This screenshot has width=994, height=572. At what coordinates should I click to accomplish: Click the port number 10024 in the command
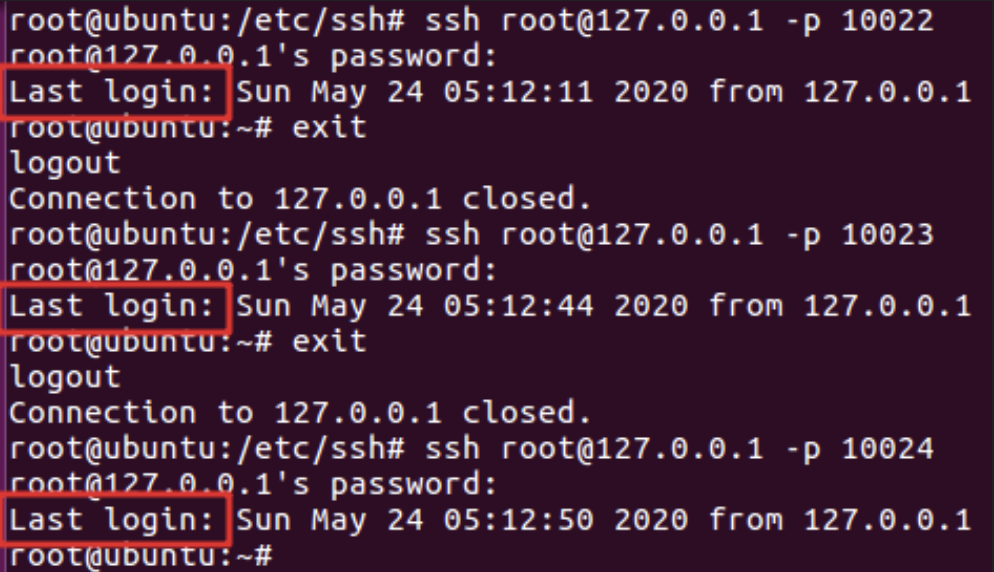point(888,449)
